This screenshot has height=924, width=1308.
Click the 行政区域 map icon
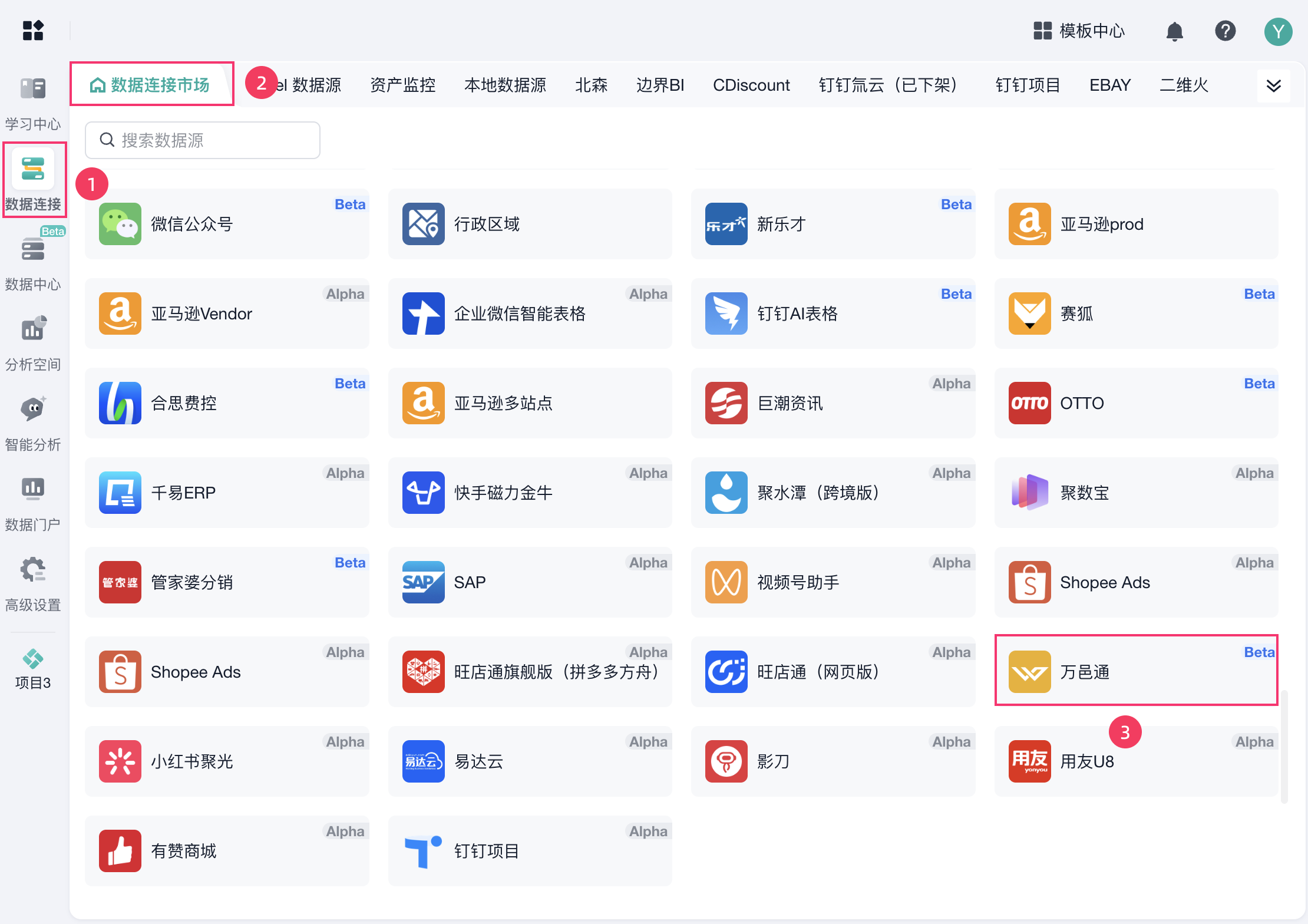click(x=423, y=224)
